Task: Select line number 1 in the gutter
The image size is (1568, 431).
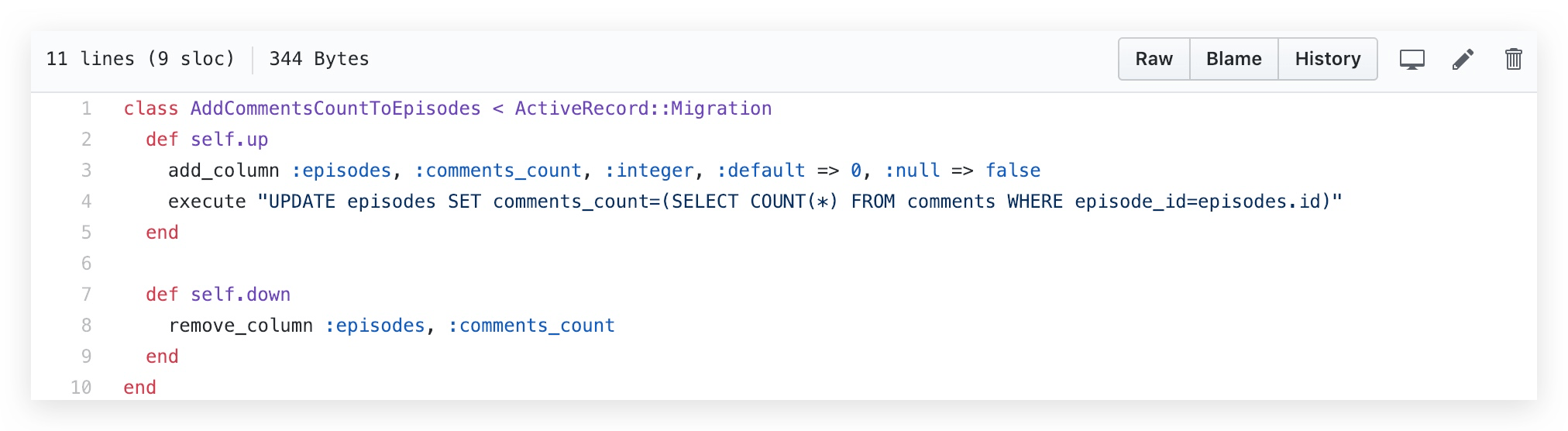Action: (x=86, y=109)
